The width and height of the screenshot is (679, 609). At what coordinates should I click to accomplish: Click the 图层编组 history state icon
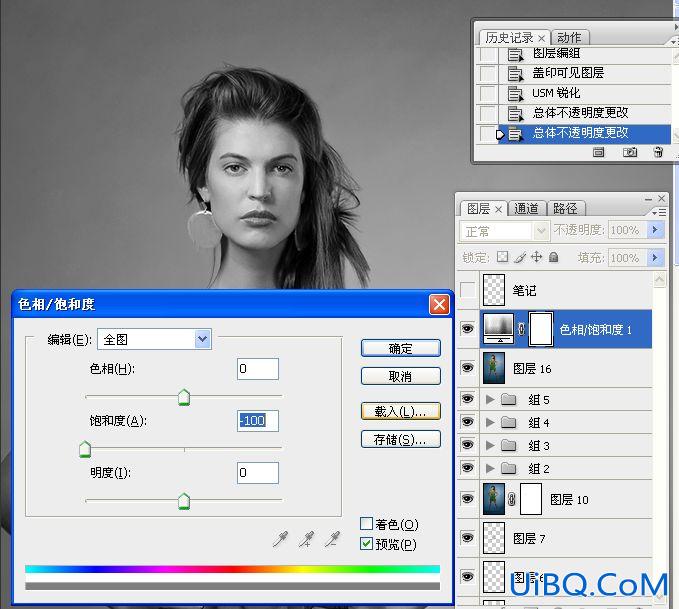(x=515, y=55)
